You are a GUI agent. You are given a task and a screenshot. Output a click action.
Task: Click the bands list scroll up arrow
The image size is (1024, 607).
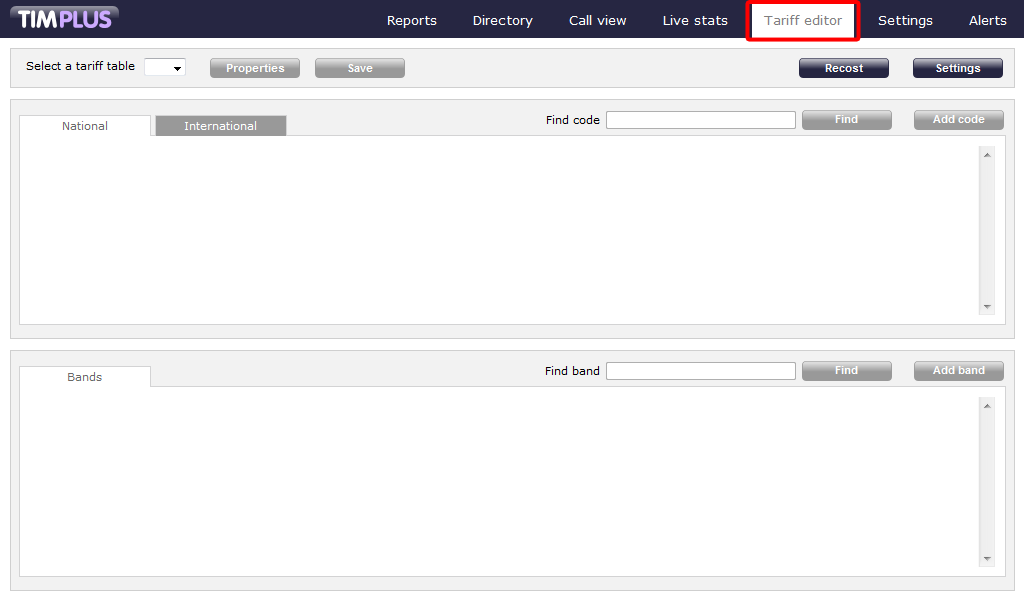coord(987,406)
